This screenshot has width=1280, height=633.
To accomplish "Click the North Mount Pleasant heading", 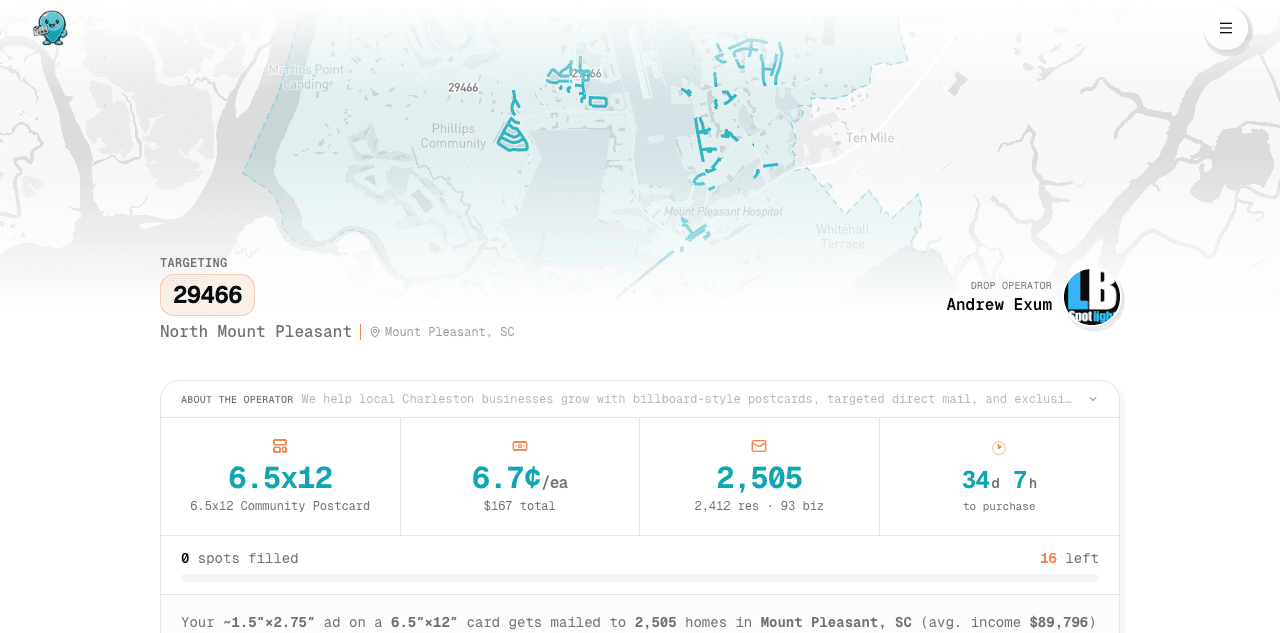I will 256,331.
